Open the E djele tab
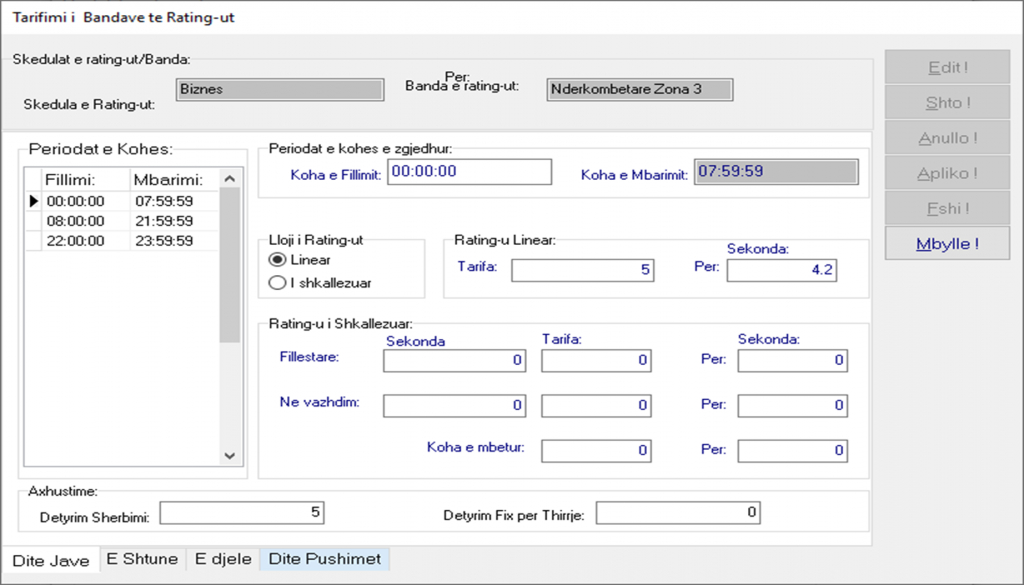 223,559
